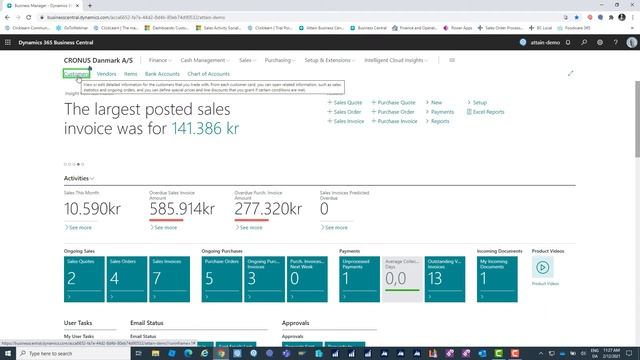
Task: Collapse the Activities section
Action: coord(79,178)
